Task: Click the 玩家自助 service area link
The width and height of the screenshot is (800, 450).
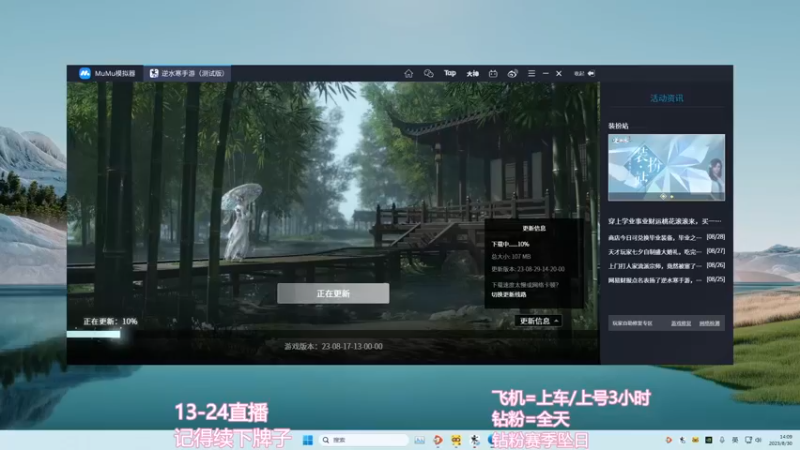Action: tap(632, 323)
